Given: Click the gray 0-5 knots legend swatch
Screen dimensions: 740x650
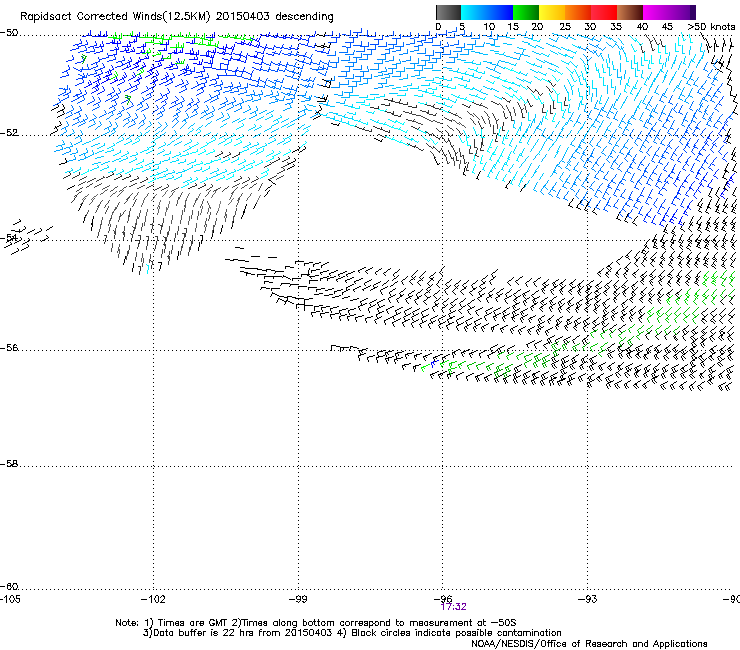Looking at the screenshot, I should [x=448, y=12].
